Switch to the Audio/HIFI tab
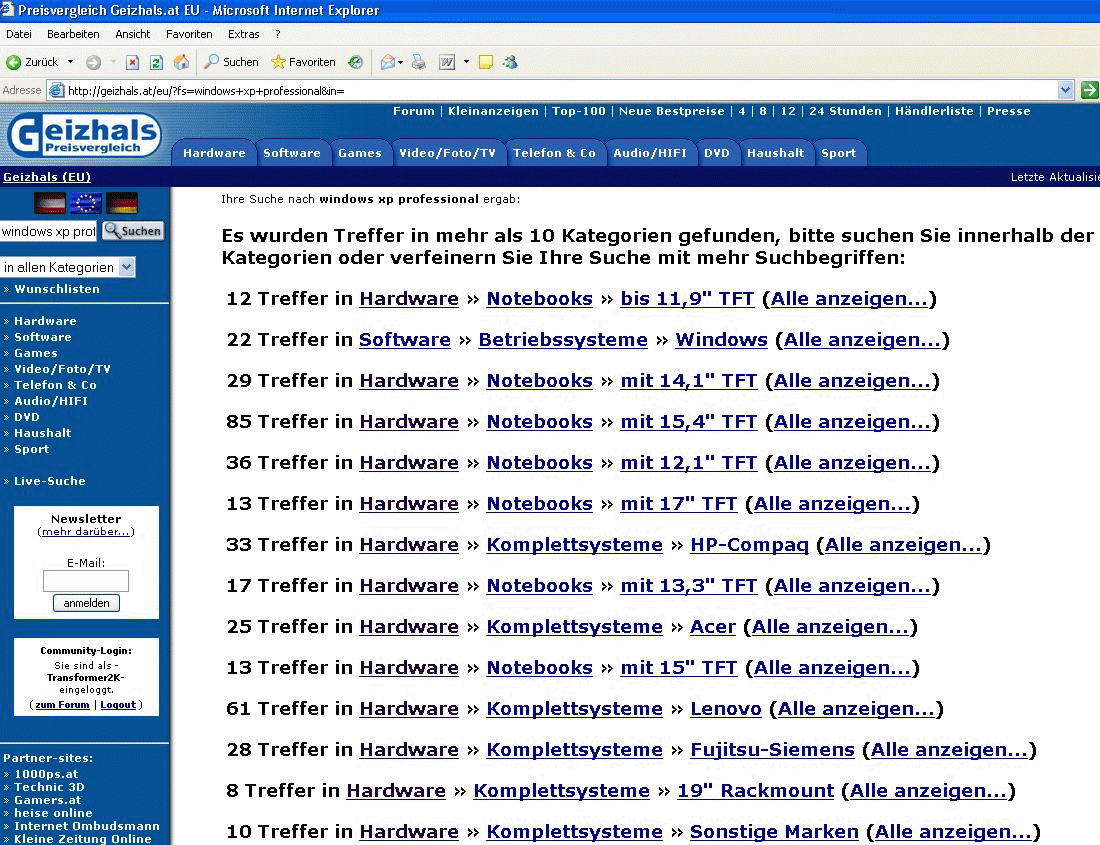1100x845 pixels. coord(650,153)
